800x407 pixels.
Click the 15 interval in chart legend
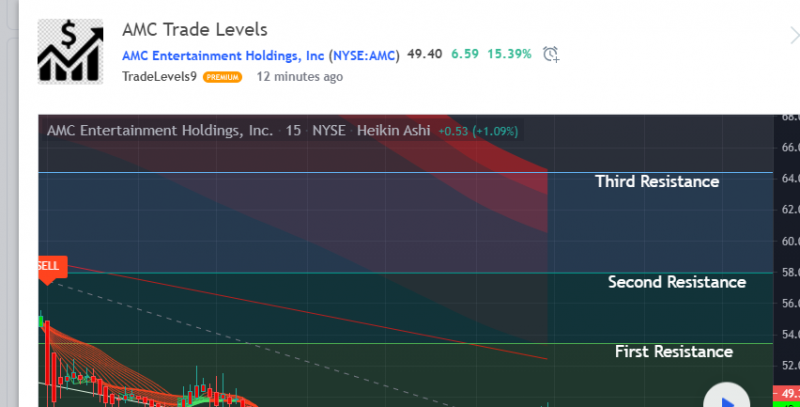[293, 131]
